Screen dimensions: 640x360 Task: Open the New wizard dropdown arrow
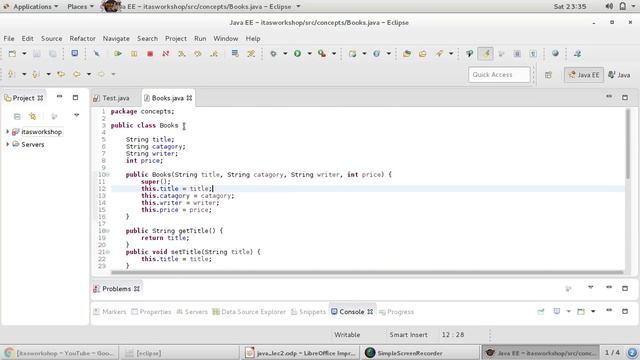(x=24, y=53)
